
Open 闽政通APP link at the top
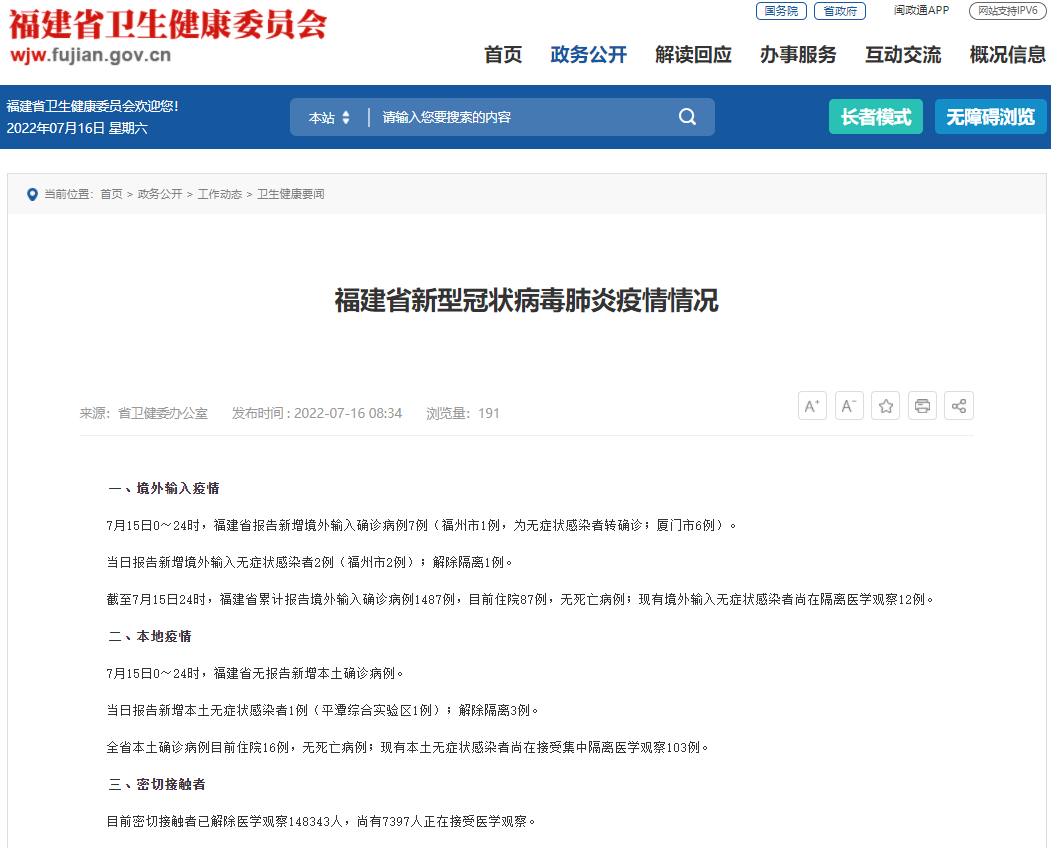tap(922, 11)
